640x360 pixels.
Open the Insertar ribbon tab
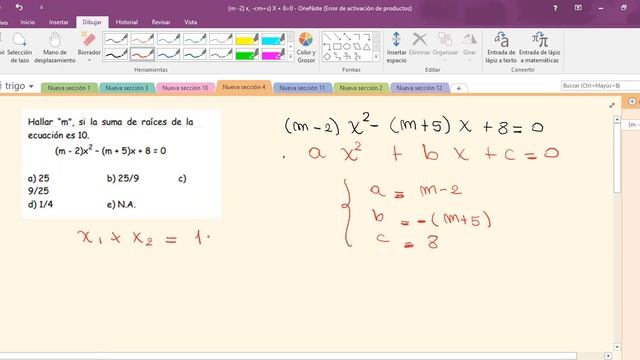point(59,22)
